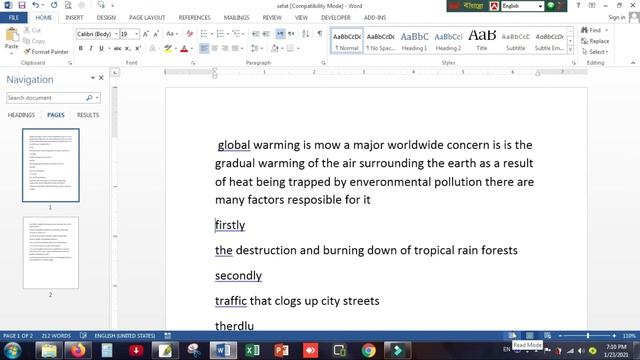Toggle align left paragraph button
This screenshot has width=640, height=360.
click(x=204, y=48)
